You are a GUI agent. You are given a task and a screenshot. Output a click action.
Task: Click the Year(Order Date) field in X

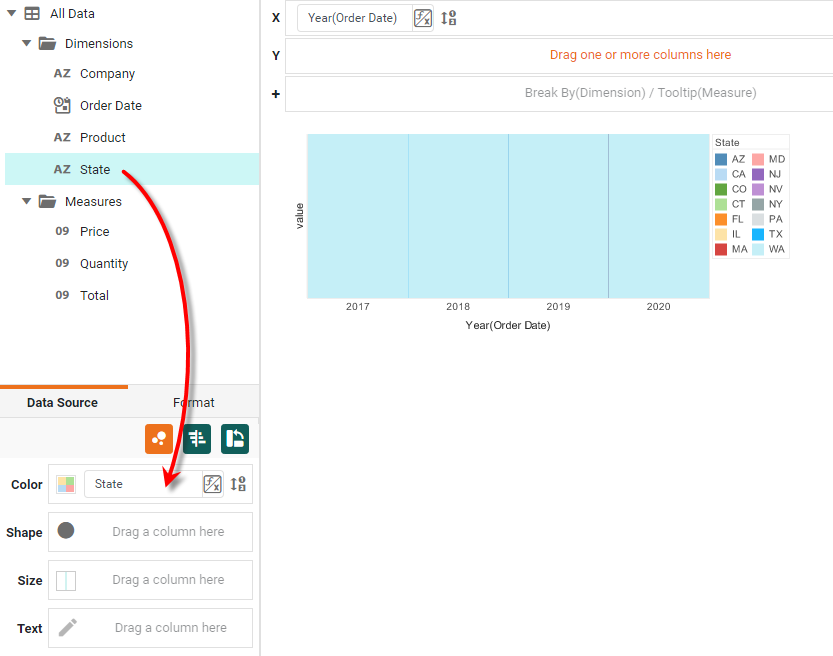click(352, 18)
